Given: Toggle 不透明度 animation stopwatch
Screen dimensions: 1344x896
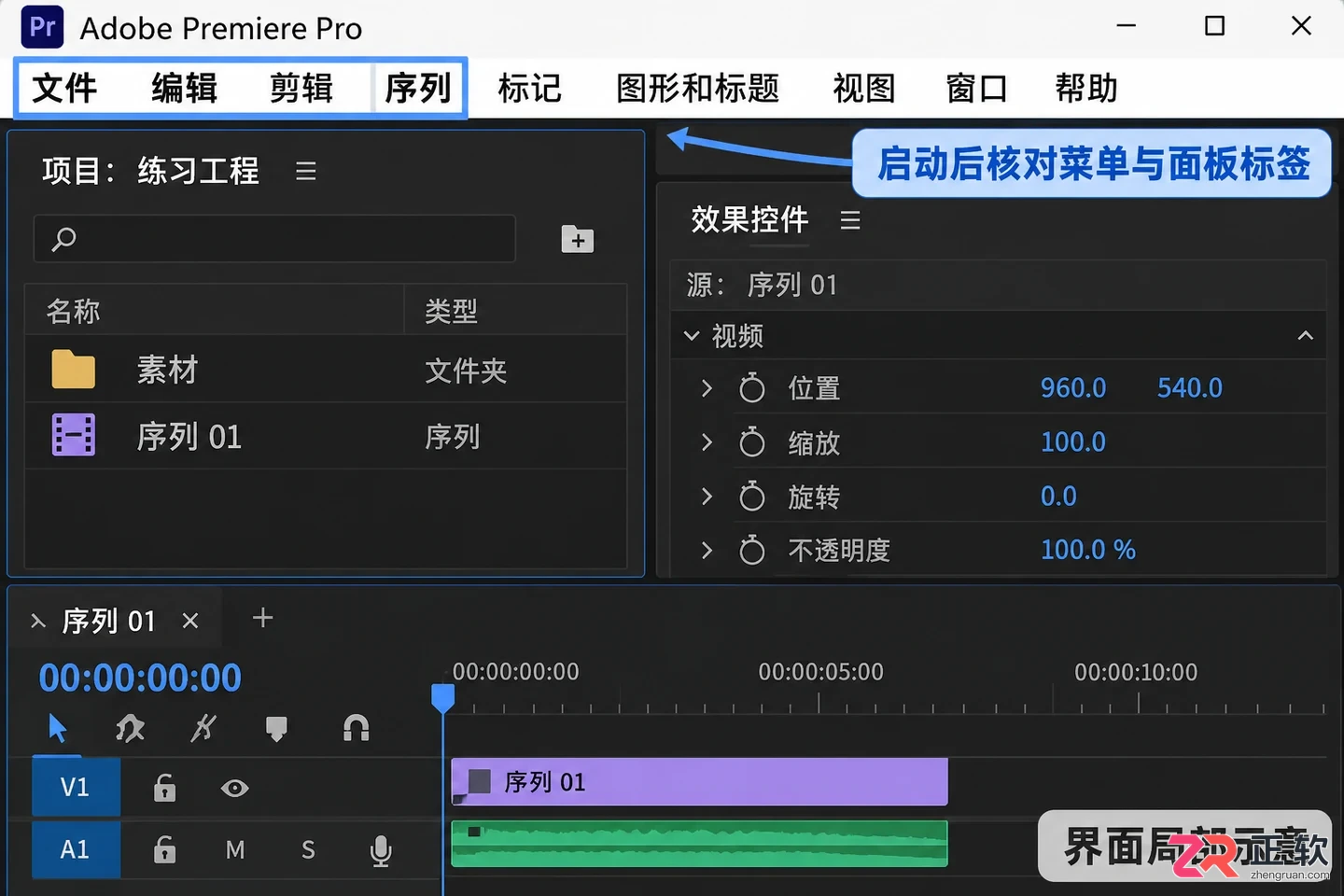Looking at the screenshot, I should coord(752,550).
